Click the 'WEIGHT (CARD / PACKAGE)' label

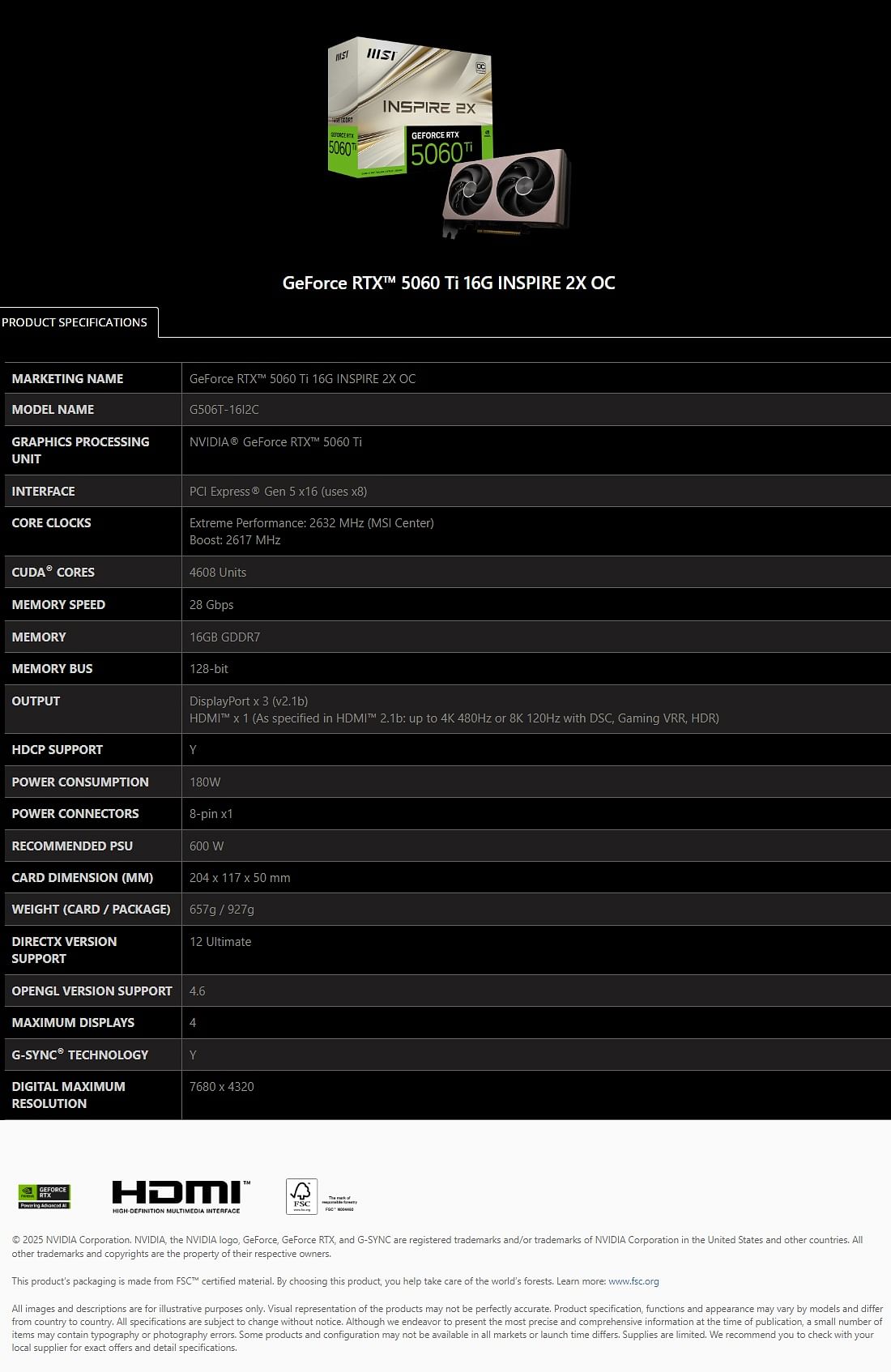[91, 910]
